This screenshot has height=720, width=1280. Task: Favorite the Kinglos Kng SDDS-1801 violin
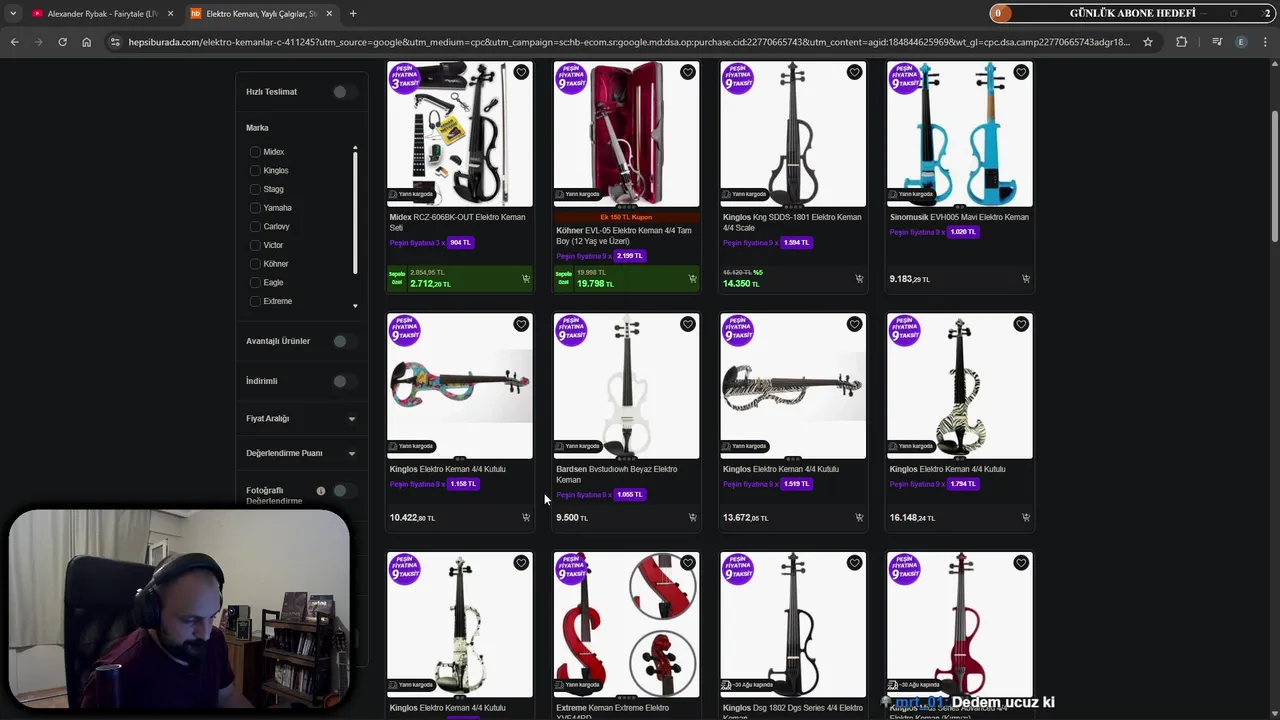[x=854, y=72]
